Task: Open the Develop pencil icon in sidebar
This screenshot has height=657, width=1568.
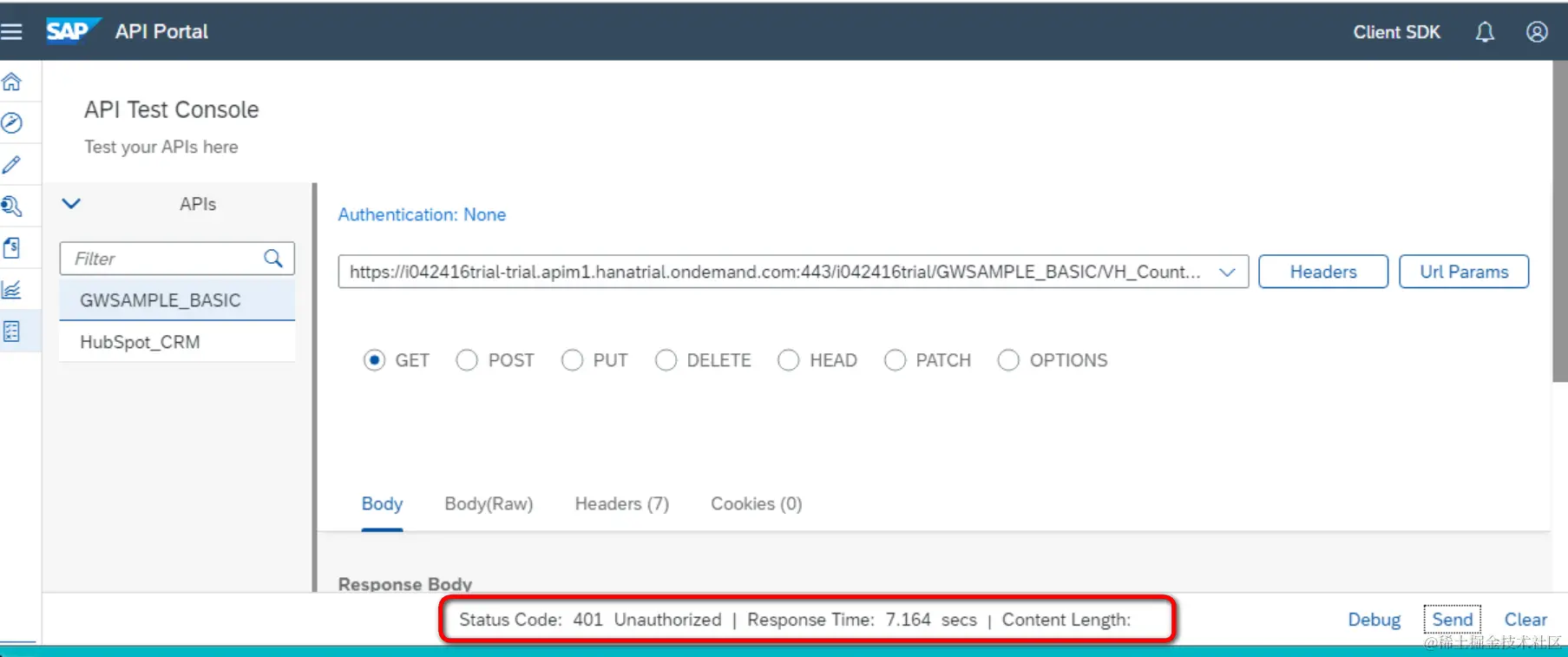Action: 11,165
